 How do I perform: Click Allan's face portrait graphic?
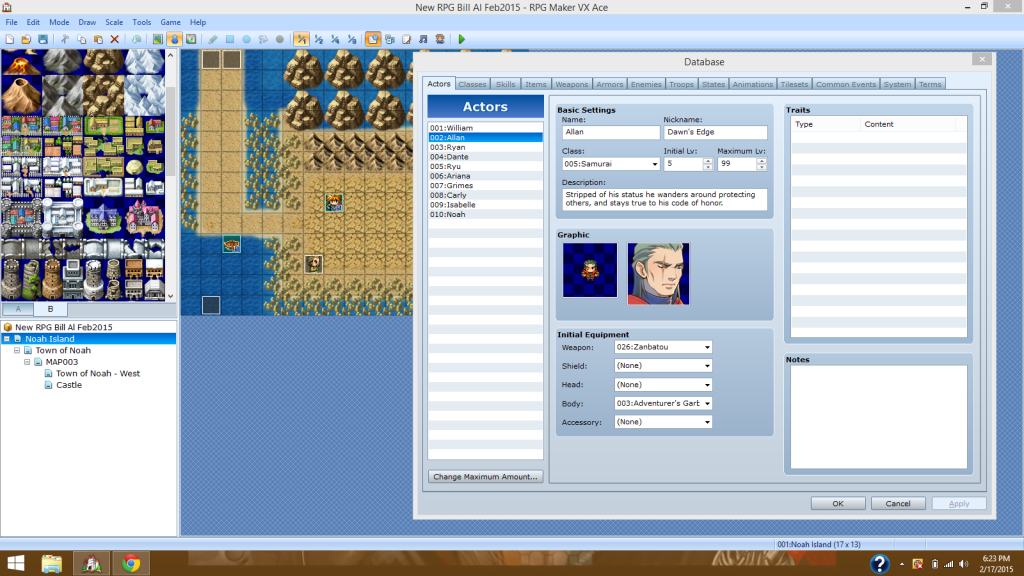tap(658, 273)
